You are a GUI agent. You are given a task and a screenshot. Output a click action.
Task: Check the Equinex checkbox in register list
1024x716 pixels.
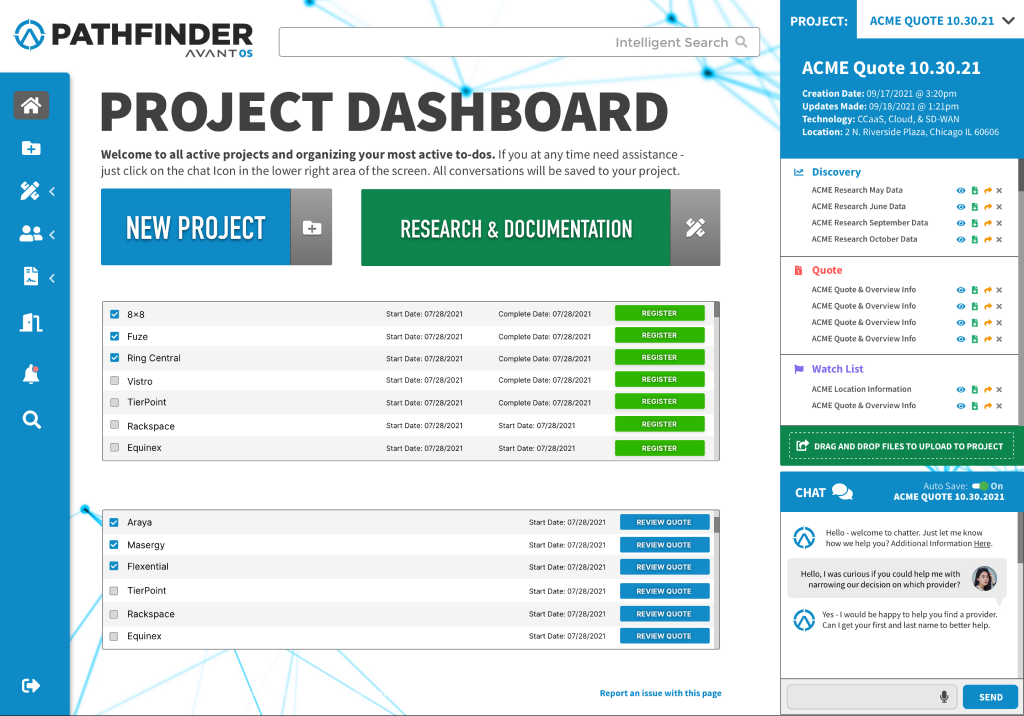pos(115,448)
